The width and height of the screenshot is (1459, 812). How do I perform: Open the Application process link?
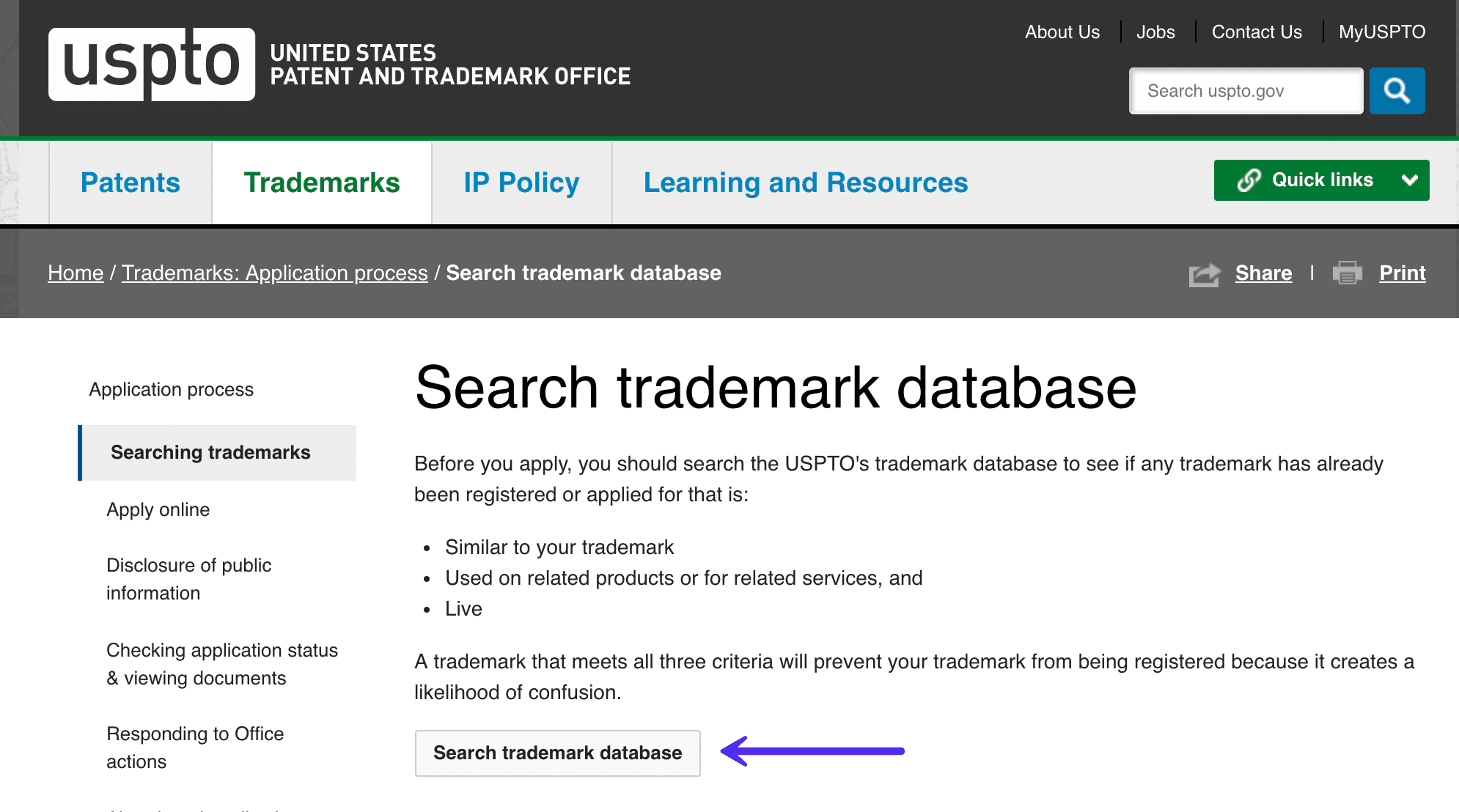tap(171, 388)
